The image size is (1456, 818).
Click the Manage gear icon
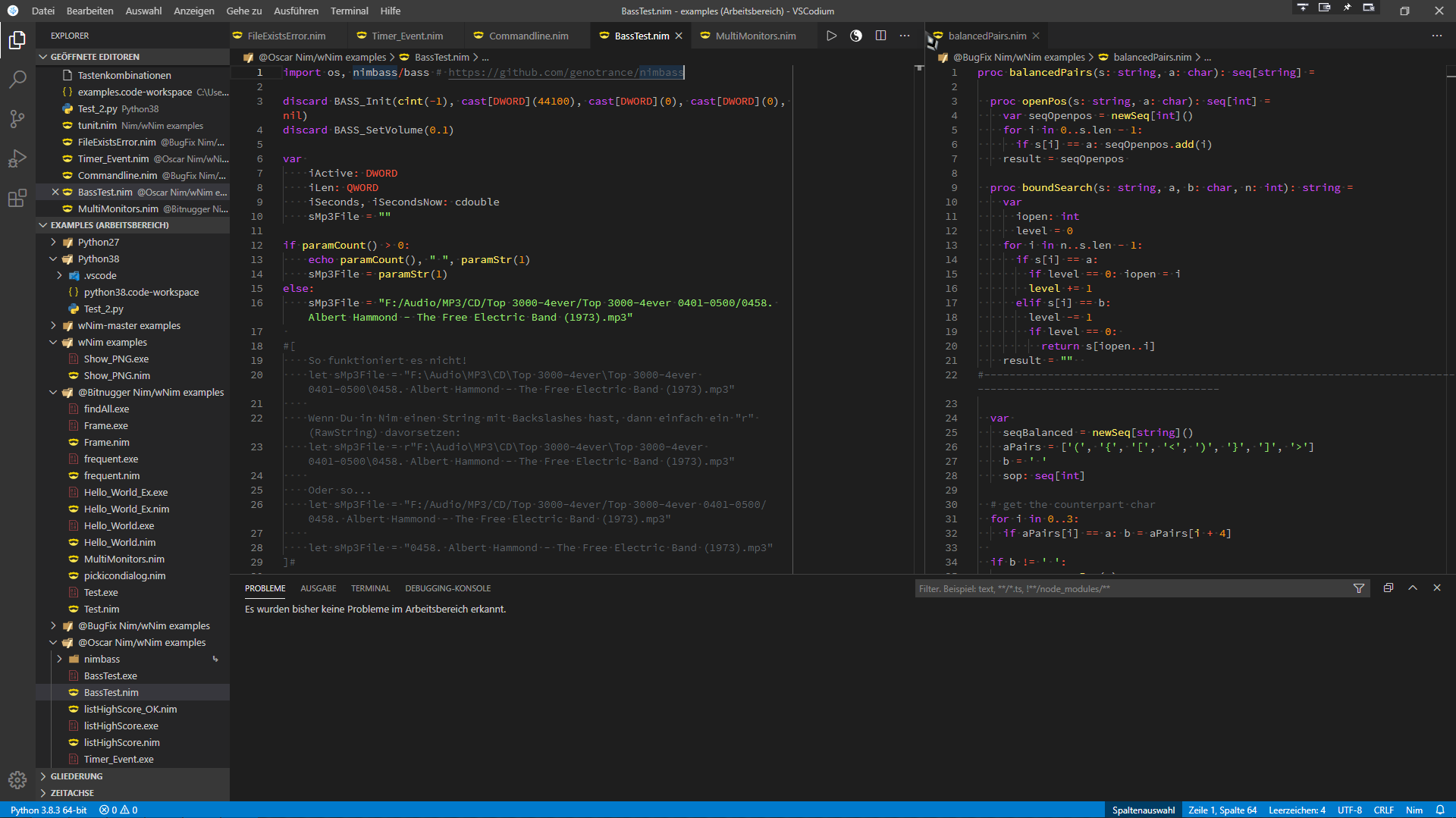pyautogui.click(x=17, y=779)
